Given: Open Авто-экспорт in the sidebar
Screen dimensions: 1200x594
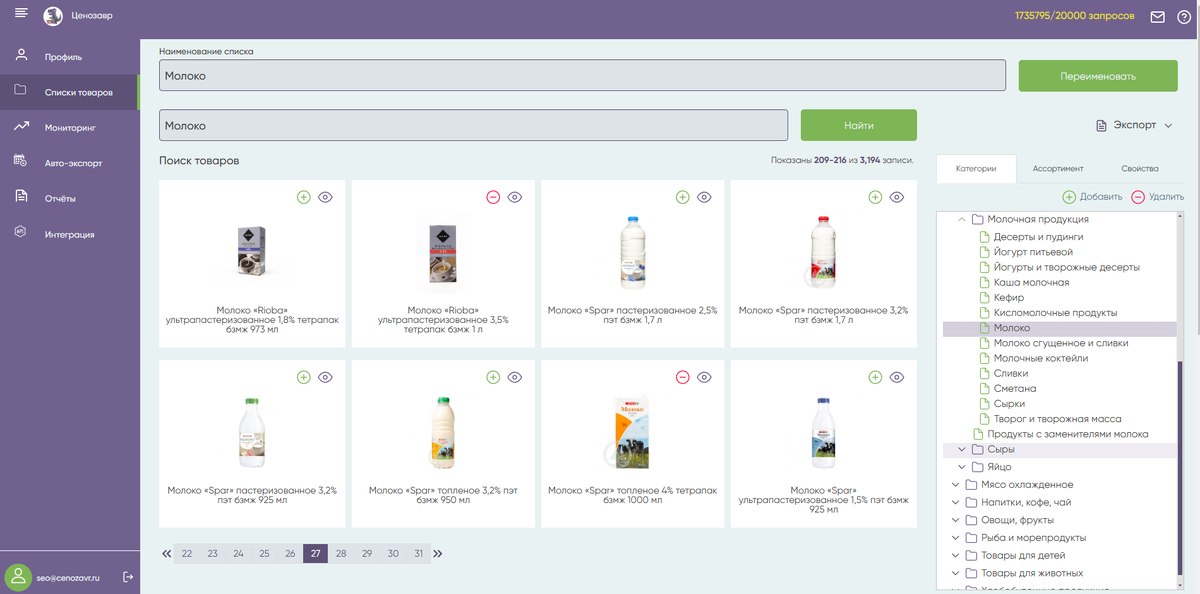Looking at the screenshot, I should pyautogui.click(x=70, y=163).
